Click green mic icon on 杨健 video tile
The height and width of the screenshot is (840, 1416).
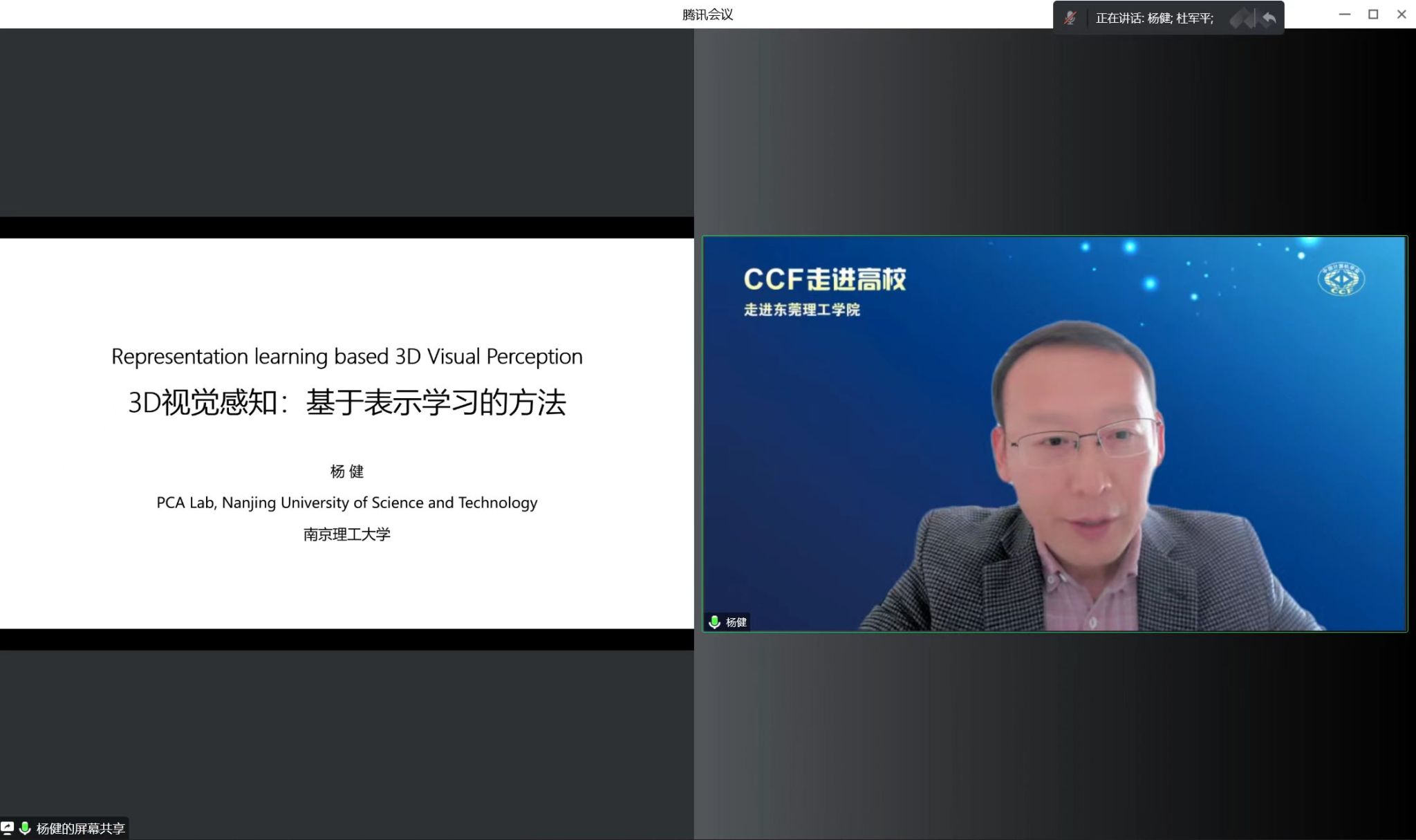click(x=714, y=622)
